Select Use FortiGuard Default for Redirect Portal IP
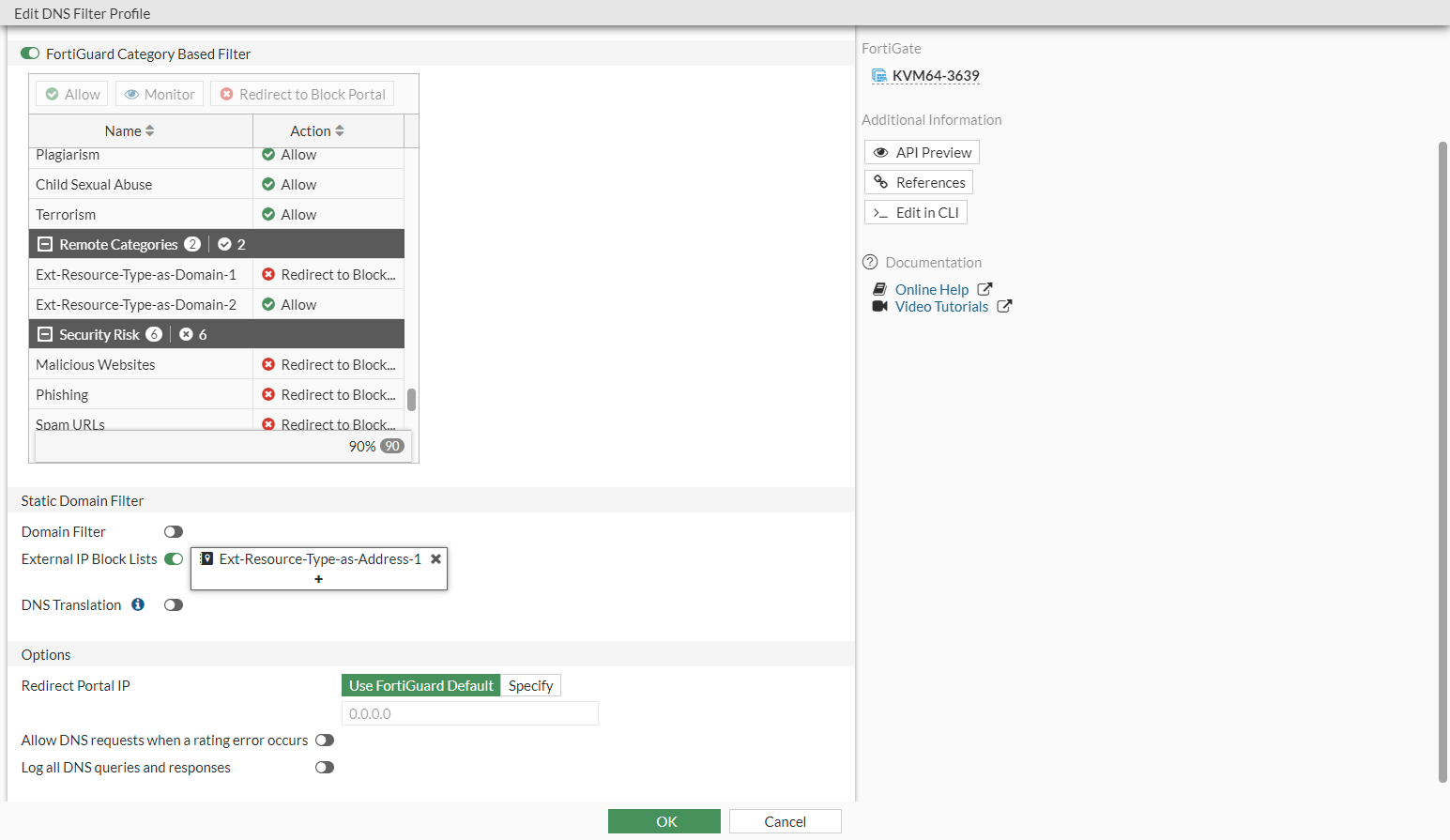Screen dimensions: 1450x840 [421, 686]
